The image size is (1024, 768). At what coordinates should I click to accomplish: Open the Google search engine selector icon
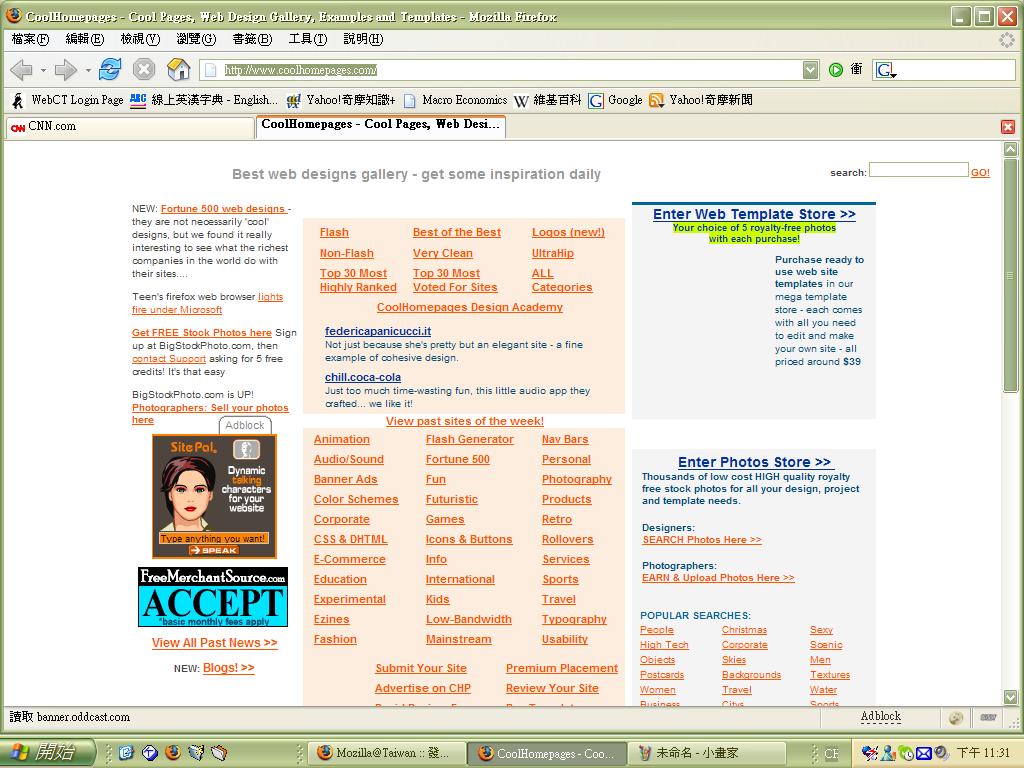pos(886,70)
